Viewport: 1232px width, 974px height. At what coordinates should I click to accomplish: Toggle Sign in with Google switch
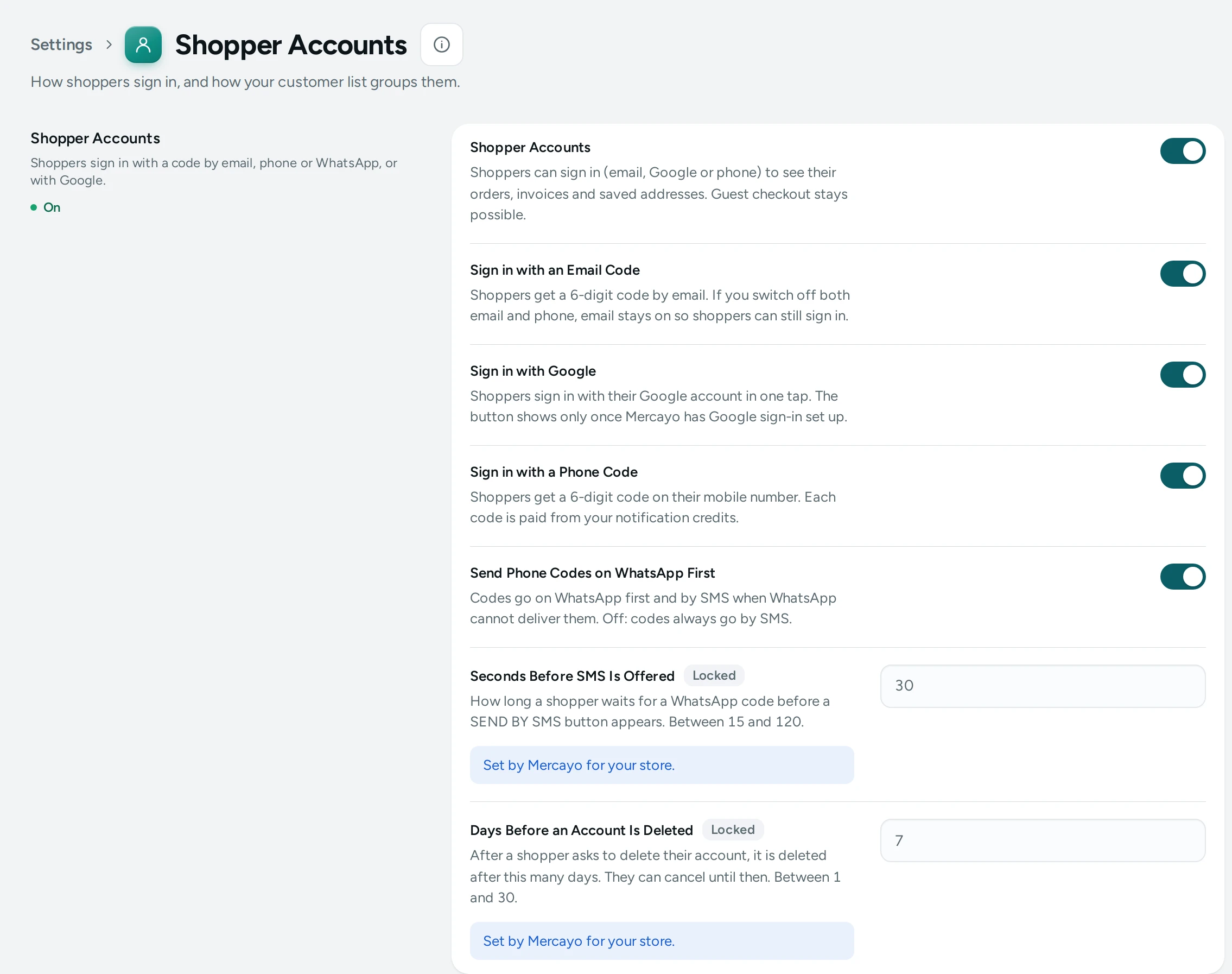tap(1183, 375)
